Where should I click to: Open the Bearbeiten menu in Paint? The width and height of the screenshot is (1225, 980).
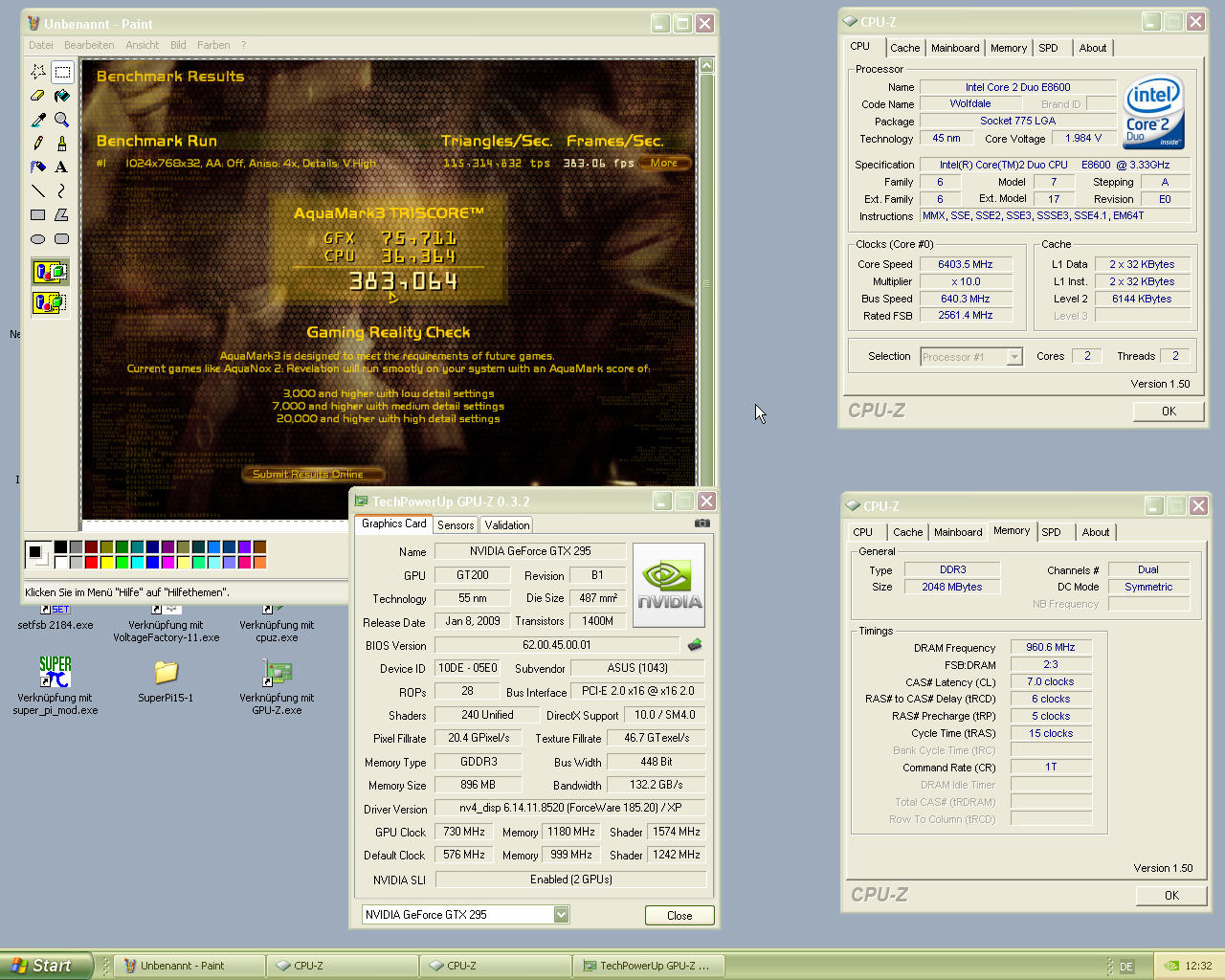tap(89, 45)
